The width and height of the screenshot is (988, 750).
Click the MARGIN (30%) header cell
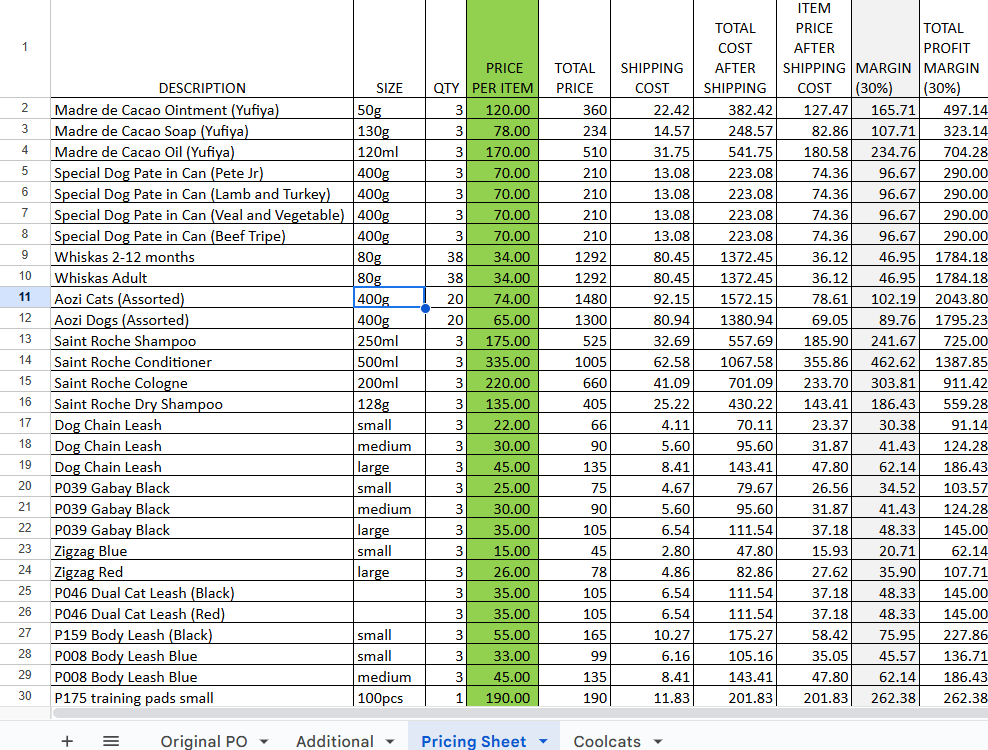tap(885, 48)
